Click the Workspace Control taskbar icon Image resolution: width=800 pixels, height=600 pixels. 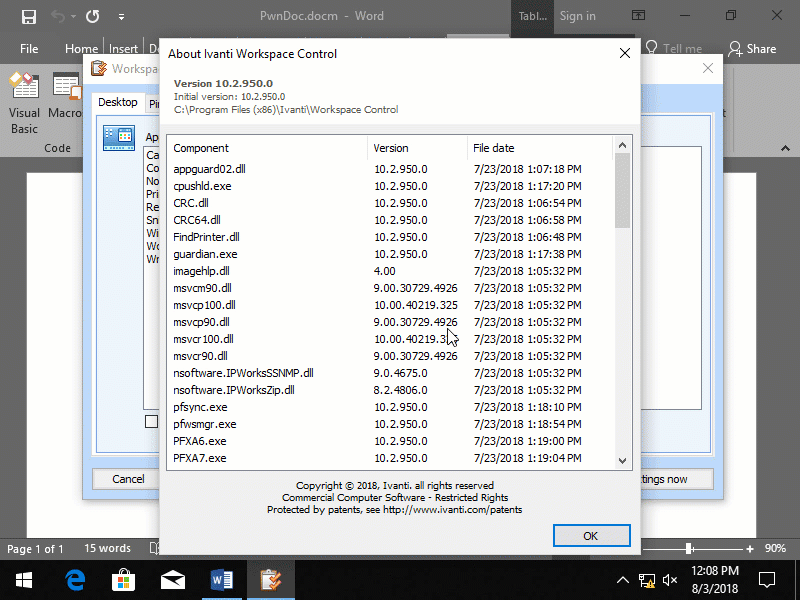tap(270, 580)
